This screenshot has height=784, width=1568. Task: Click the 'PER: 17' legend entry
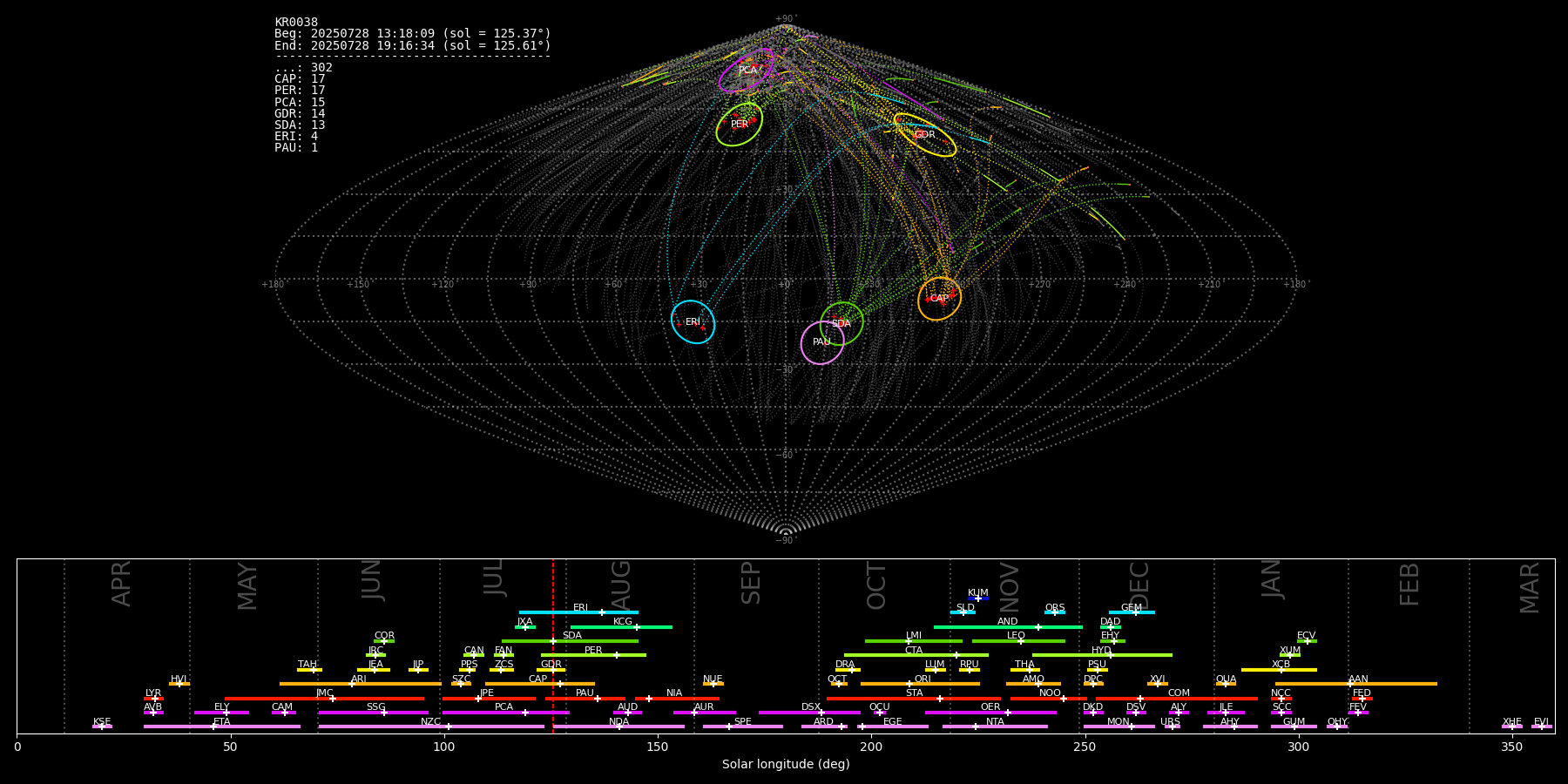[300, 91]
